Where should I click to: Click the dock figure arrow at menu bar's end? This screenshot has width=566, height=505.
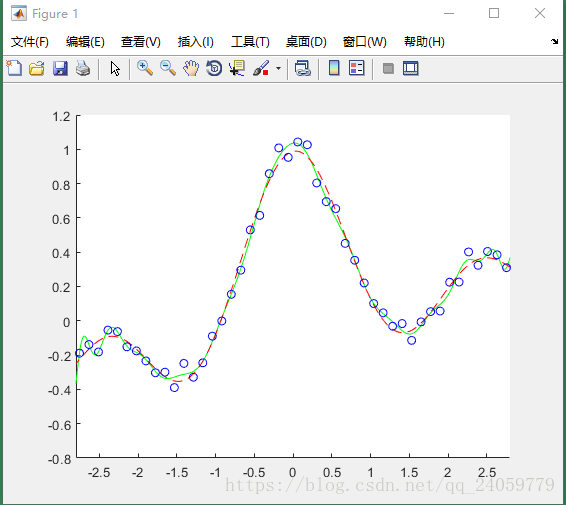click(x=554, y=41)
